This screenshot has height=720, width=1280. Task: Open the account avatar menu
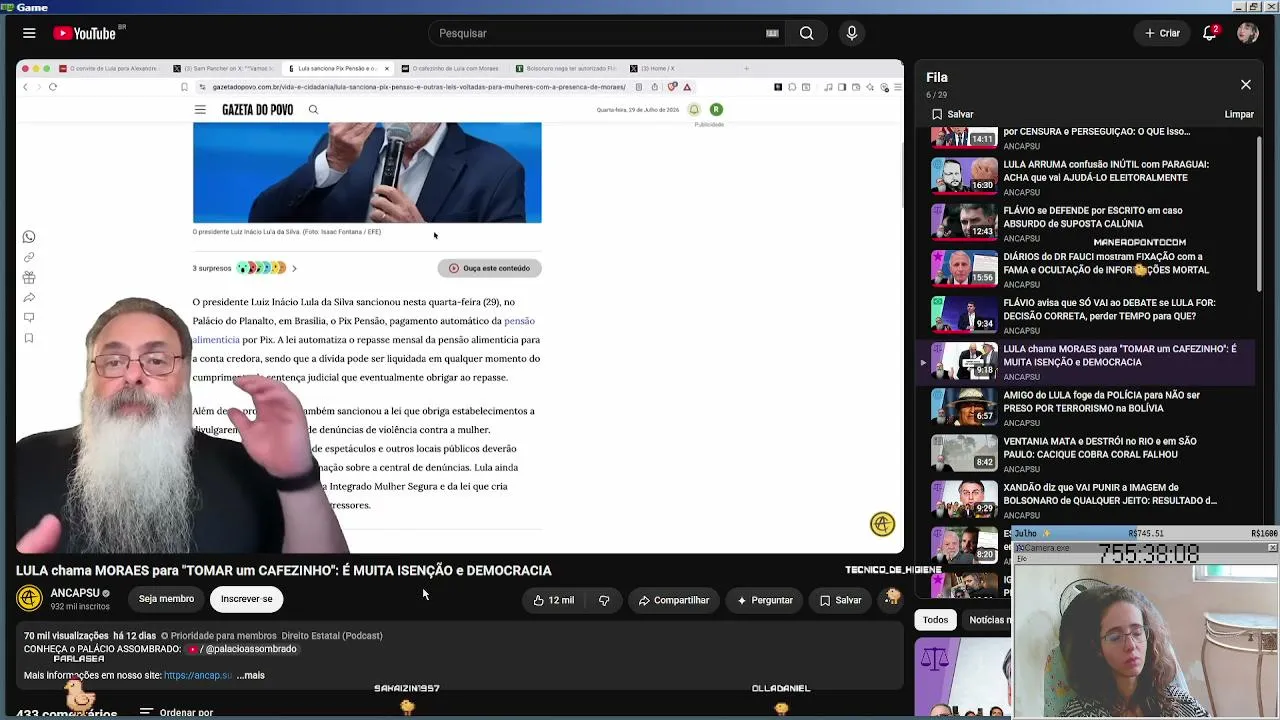pos(1247,33)
